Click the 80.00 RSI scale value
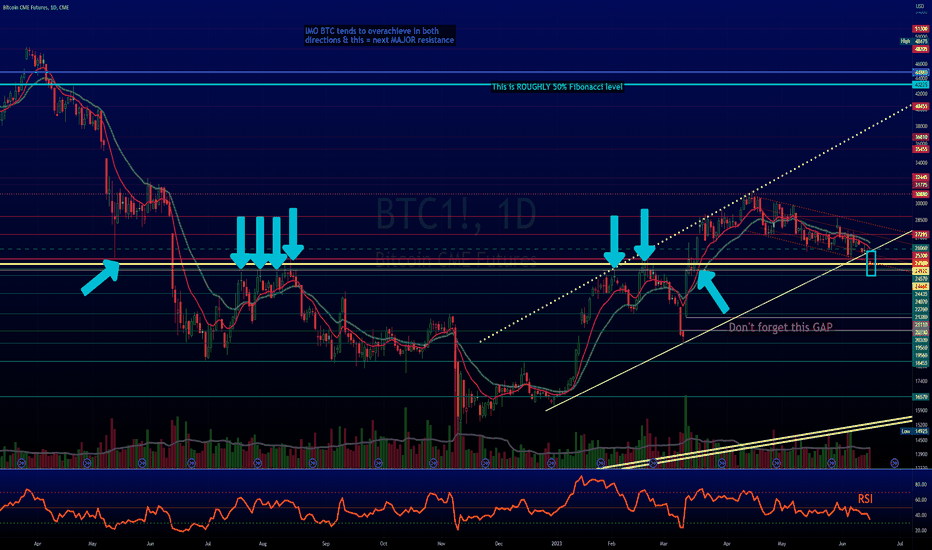Image resolution: width=932 pixels, height=550 pixels. point(921,485)
